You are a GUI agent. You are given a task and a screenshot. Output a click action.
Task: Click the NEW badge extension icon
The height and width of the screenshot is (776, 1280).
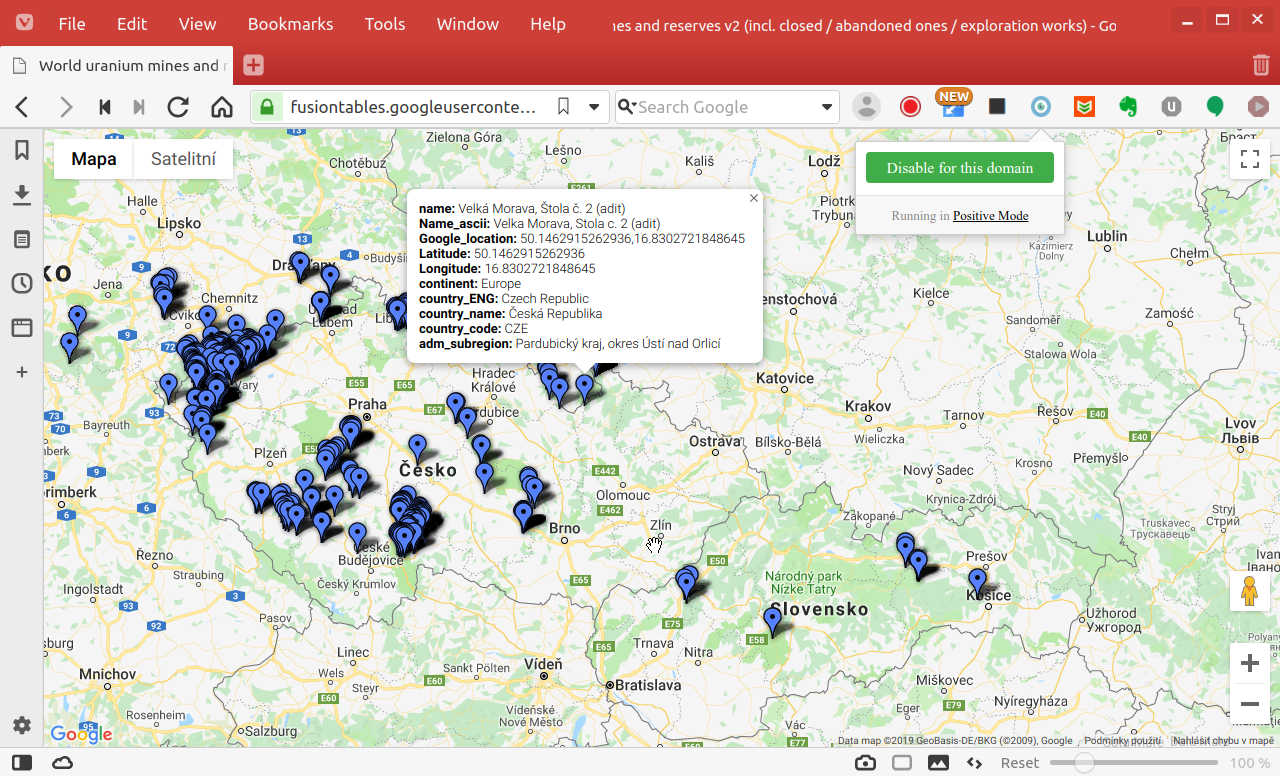pos(953,103)
